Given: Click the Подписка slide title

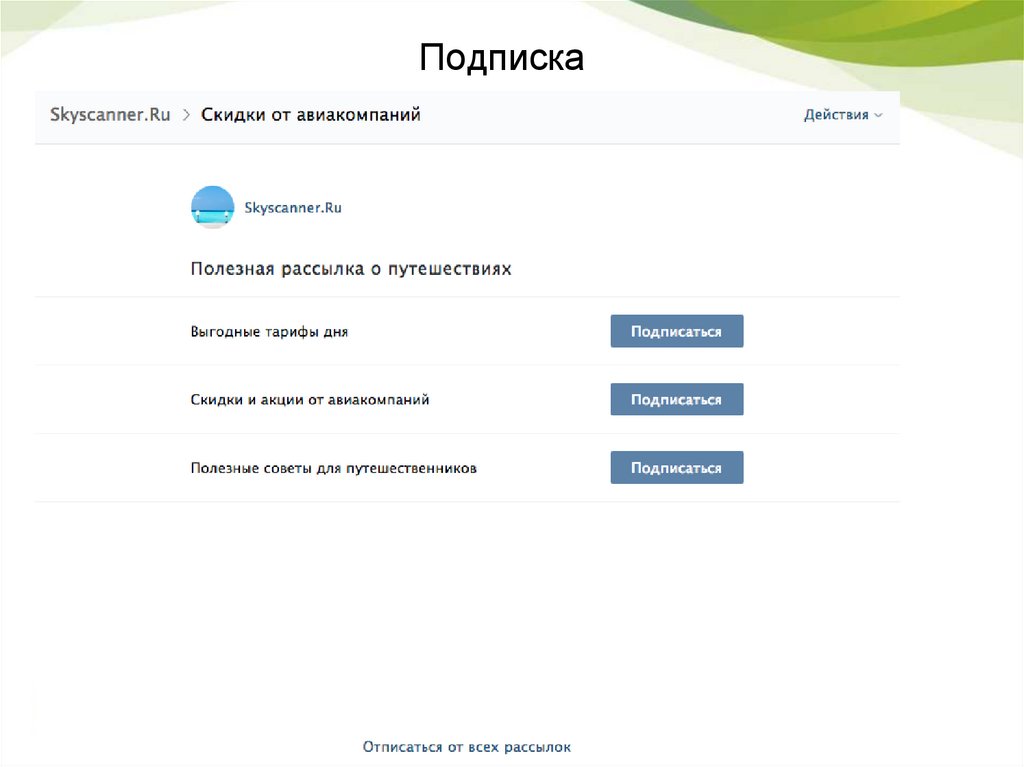Looking at the screenshot, I should tap(502, 58).
